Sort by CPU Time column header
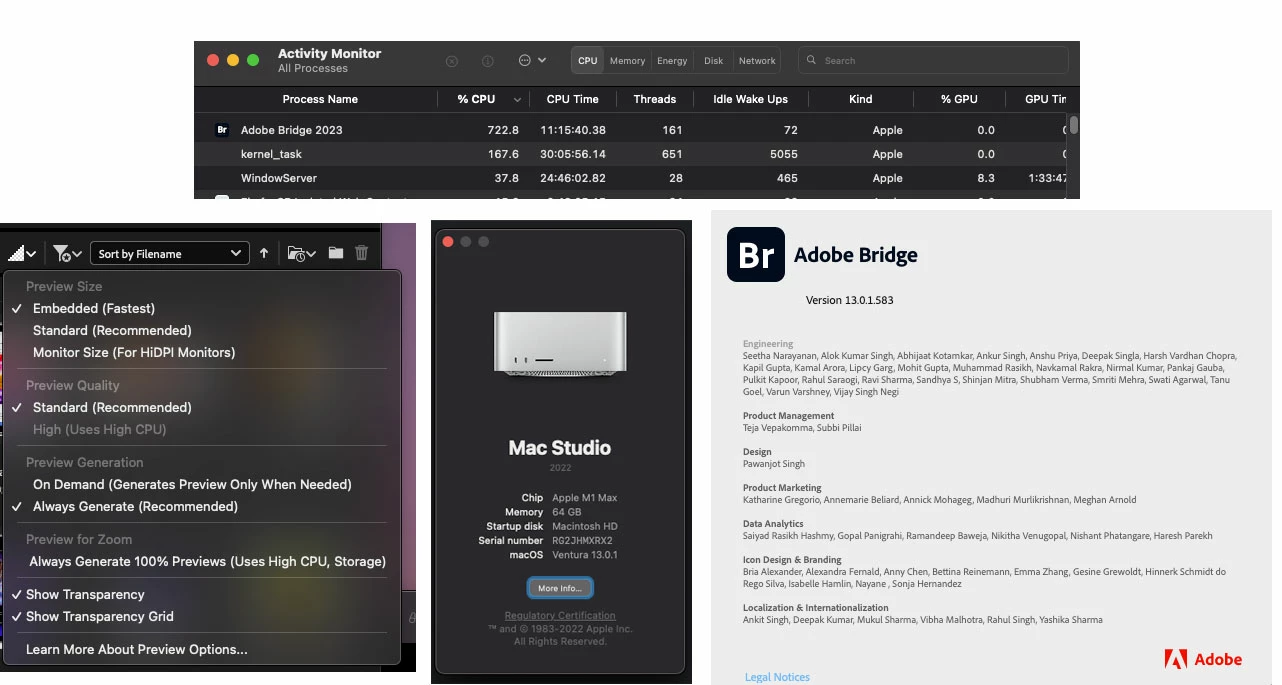 573,100
